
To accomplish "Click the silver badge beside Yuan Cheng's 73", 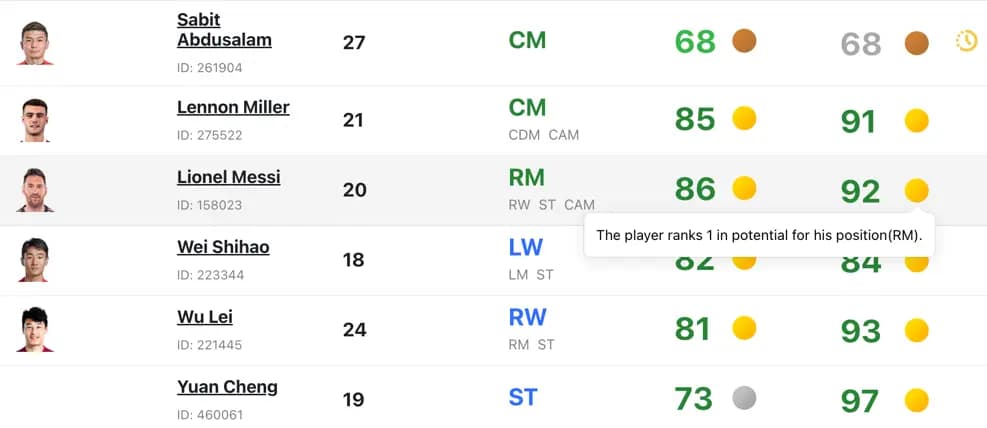I will (744, 398).
